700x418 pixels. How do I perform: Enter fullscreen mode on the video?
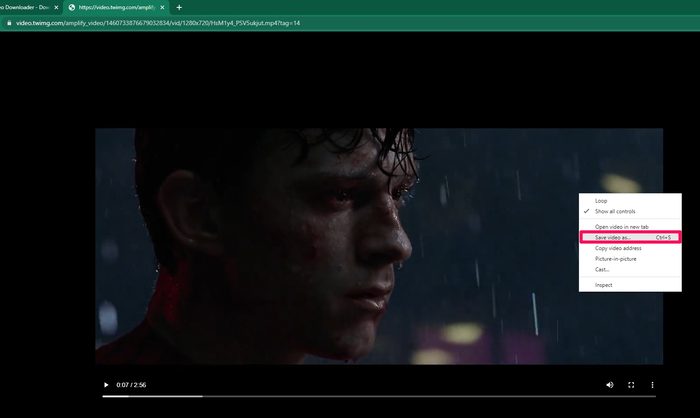(x=631, y=385)
